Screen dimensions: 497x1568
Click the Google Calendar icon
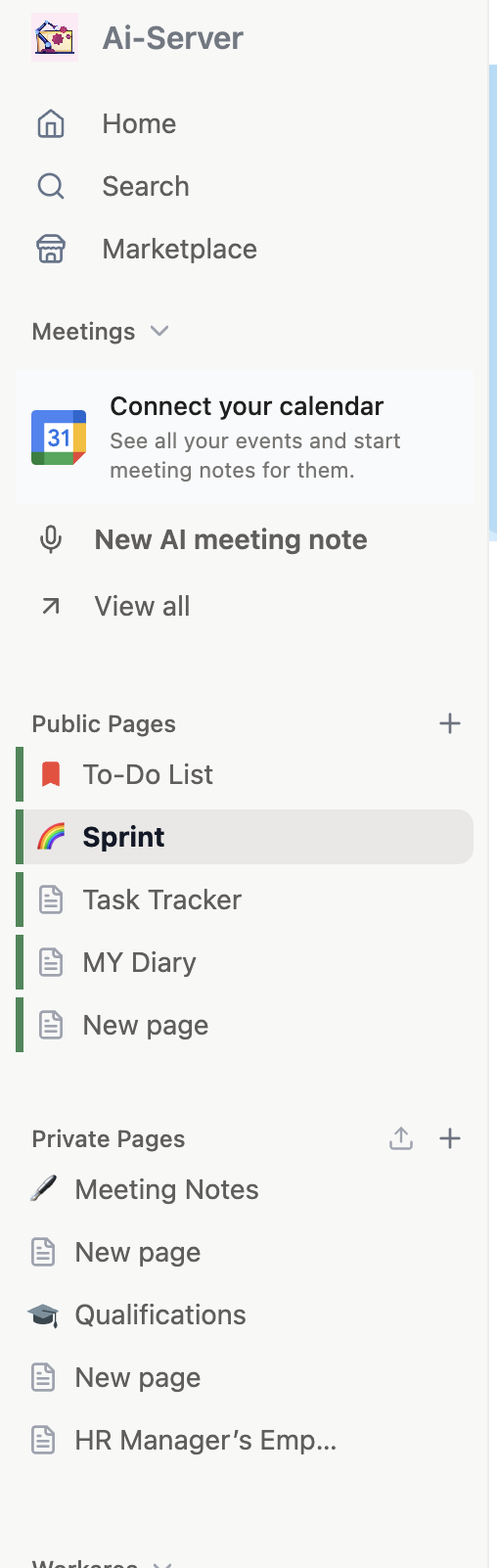[59, 438]
